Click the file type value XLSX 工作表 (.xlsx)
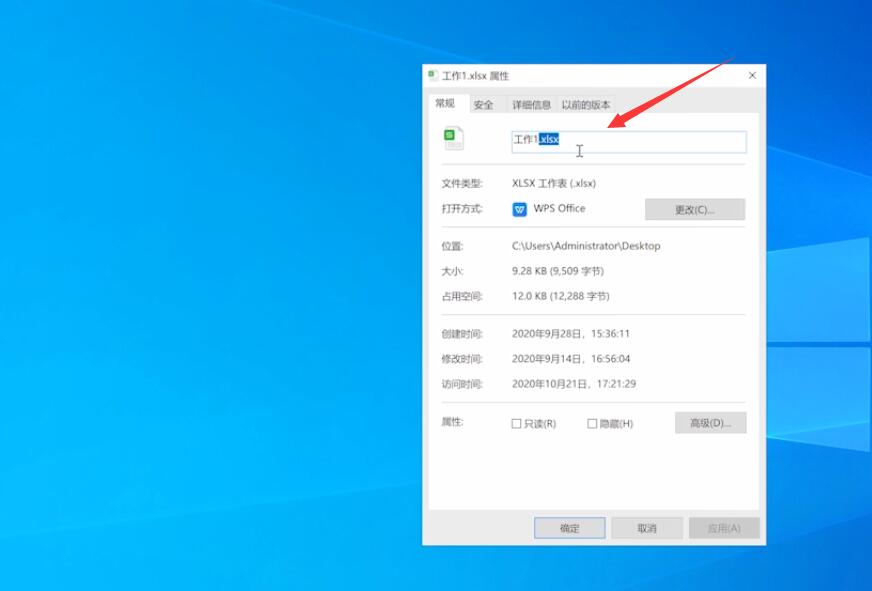This screenshot has width=872, height=591. pos(554,183)
